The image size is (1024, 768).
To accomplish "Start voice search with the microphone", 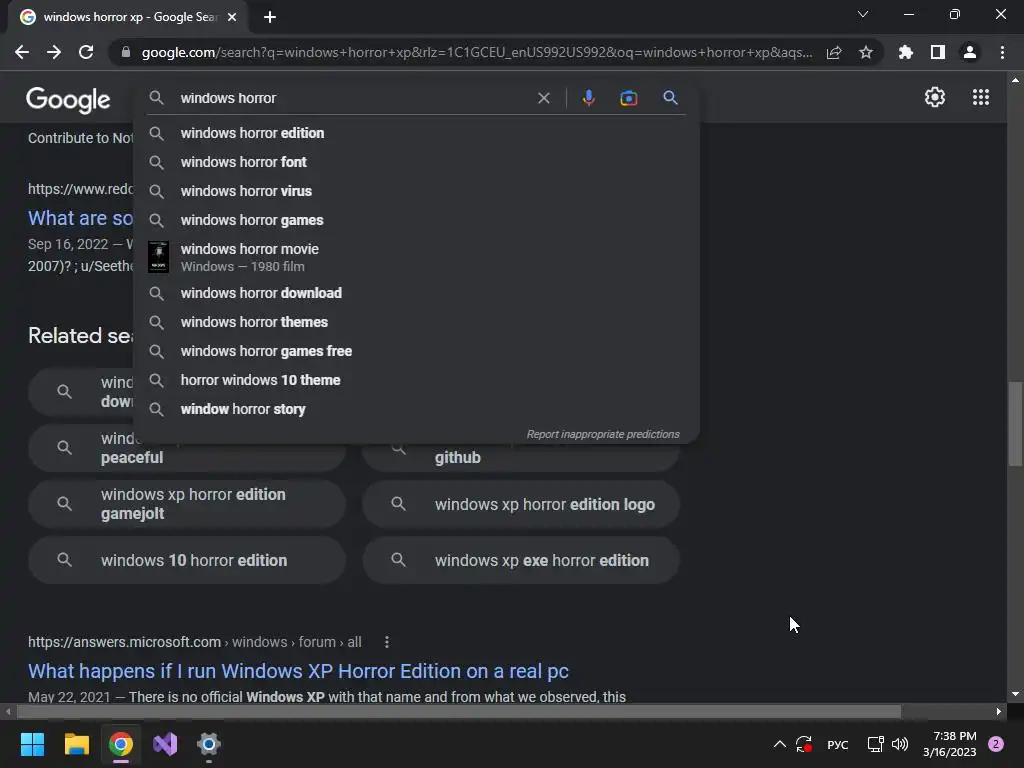I will [588, 98].
